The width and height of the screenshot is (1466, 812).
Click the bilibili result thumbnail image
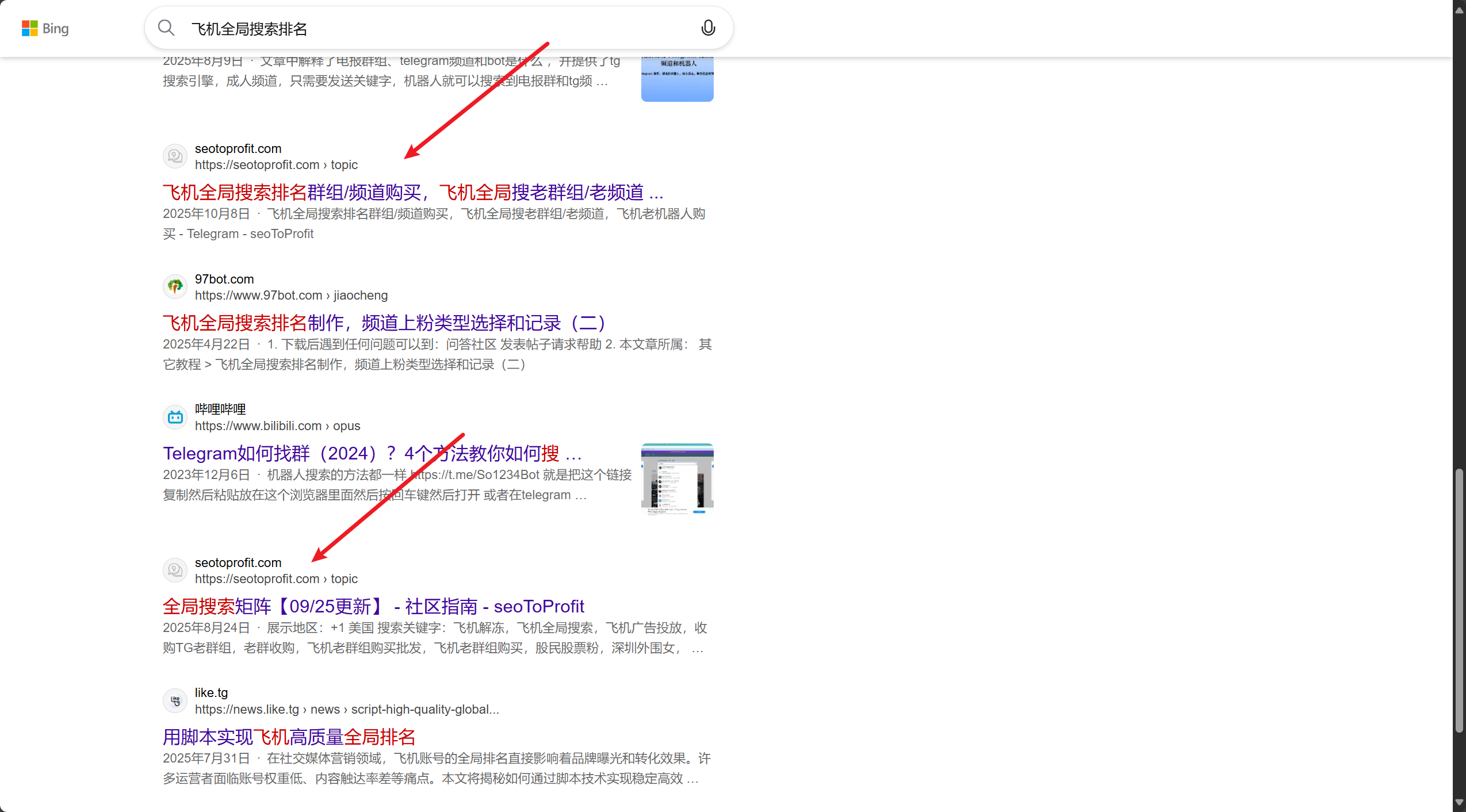[677, 478]
